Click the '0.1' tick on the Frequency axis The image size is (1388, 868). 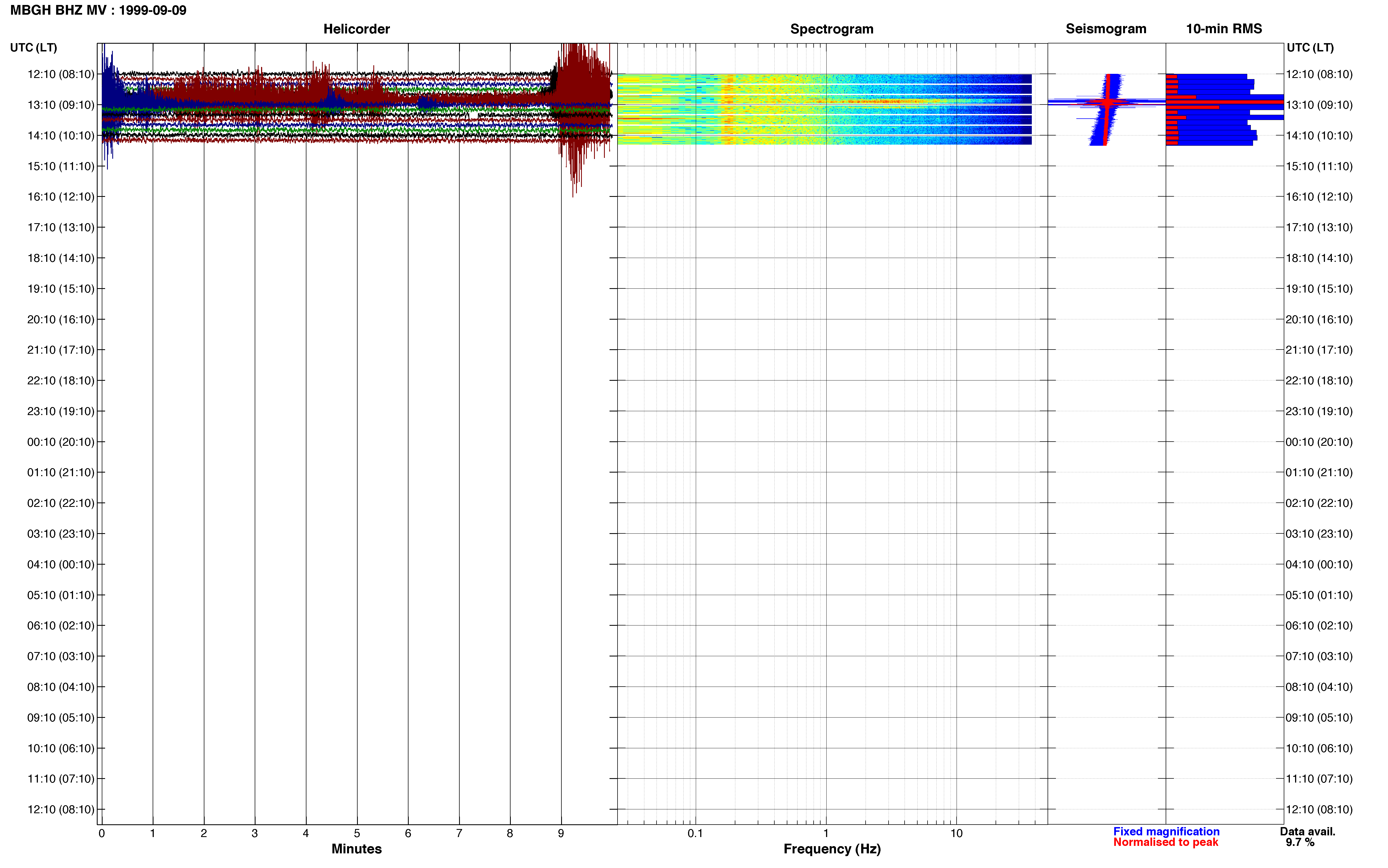click(x=695, y=833)
